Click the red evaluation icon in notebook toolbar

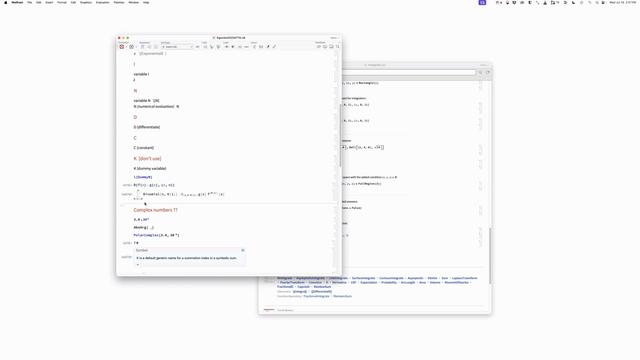122,47
